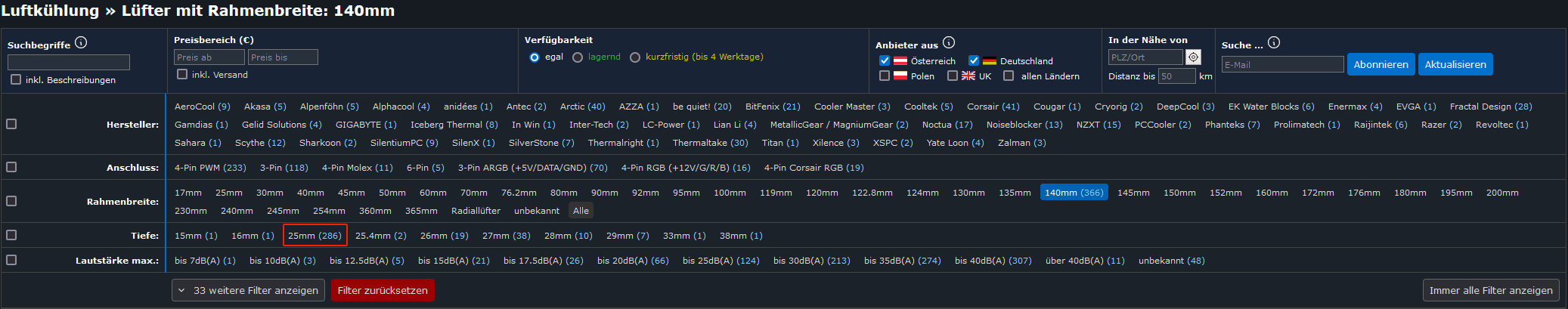Open the Luftkühlung breadcrumb link

50,11
